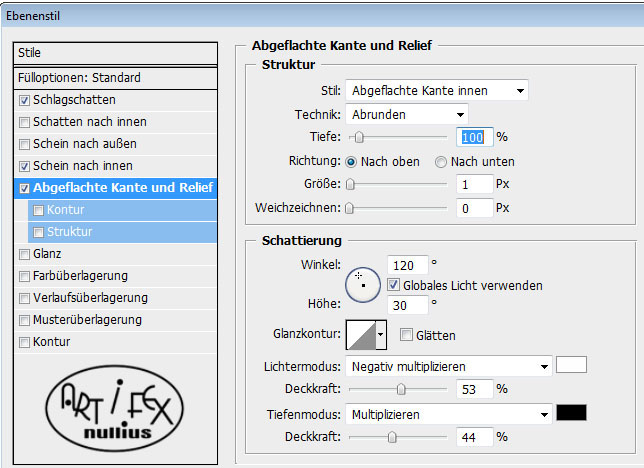Click the white highlight color swatch
The height and width of the screenshot is (468, 644).
[x=571, y=365]
